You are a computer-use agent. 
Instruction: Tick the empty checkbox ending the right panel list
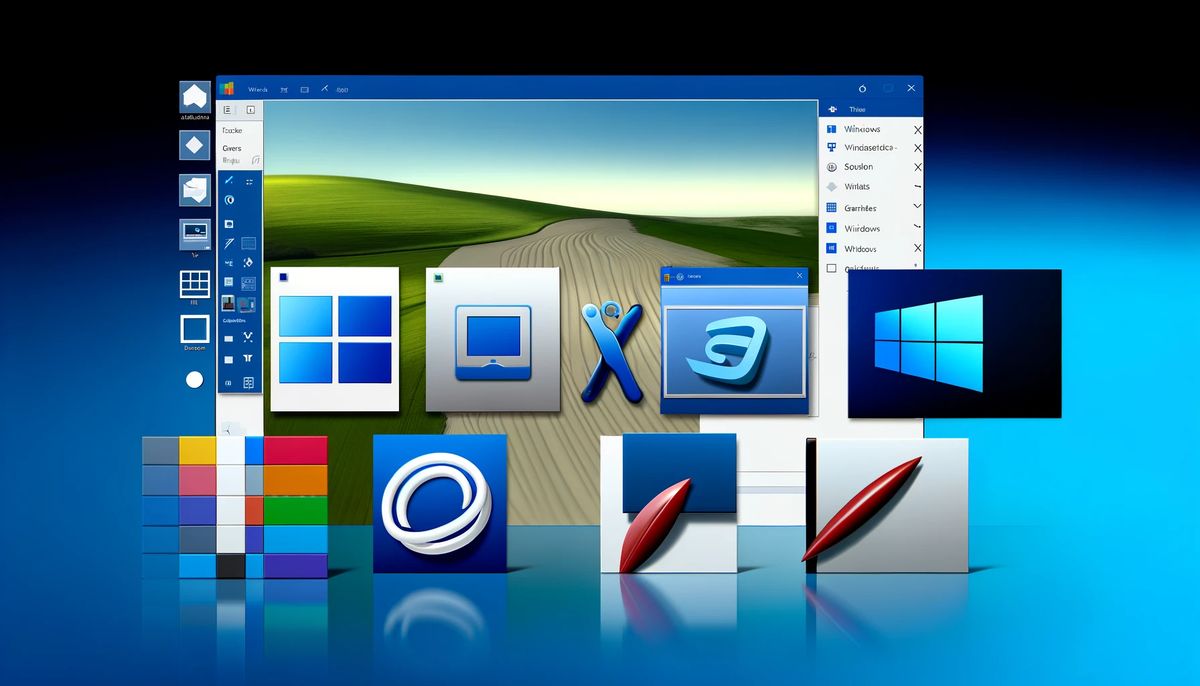click(831, 268)
